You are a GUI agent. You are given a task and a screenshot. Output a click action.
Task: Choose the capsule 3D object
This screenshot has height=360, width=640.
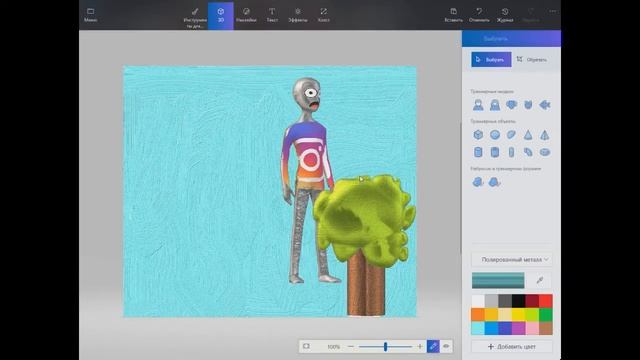pos(511,152)
